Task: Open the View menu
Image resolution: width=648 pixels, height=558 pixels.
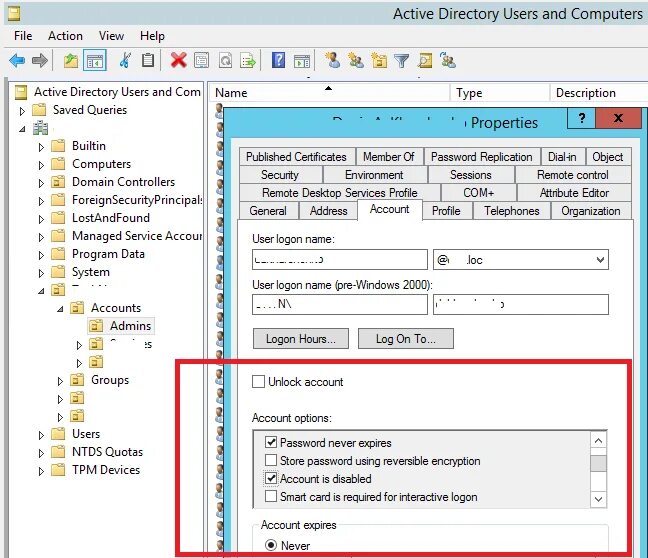Action: (111, 36)
